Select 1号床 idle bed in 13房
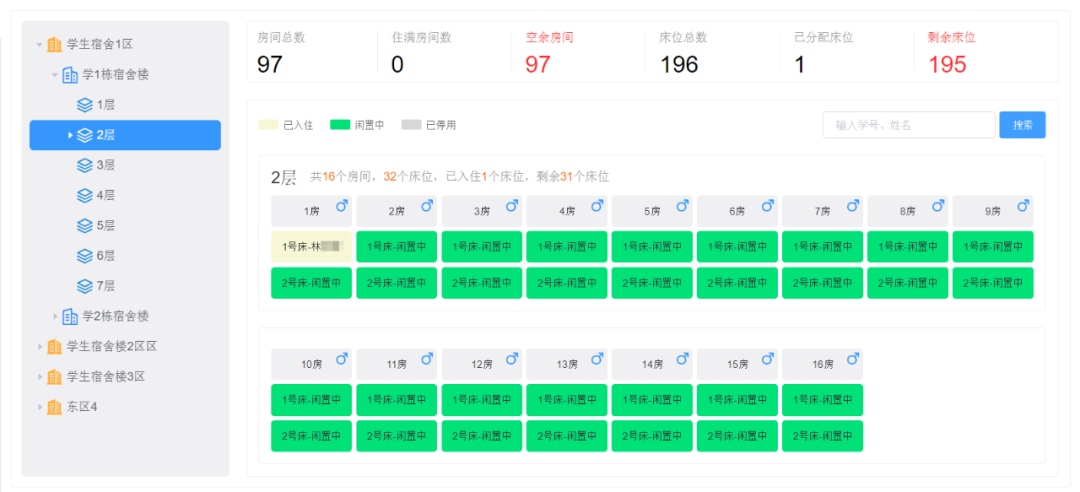This screenshot has width=1080, height=492. [x=567, y=400]
